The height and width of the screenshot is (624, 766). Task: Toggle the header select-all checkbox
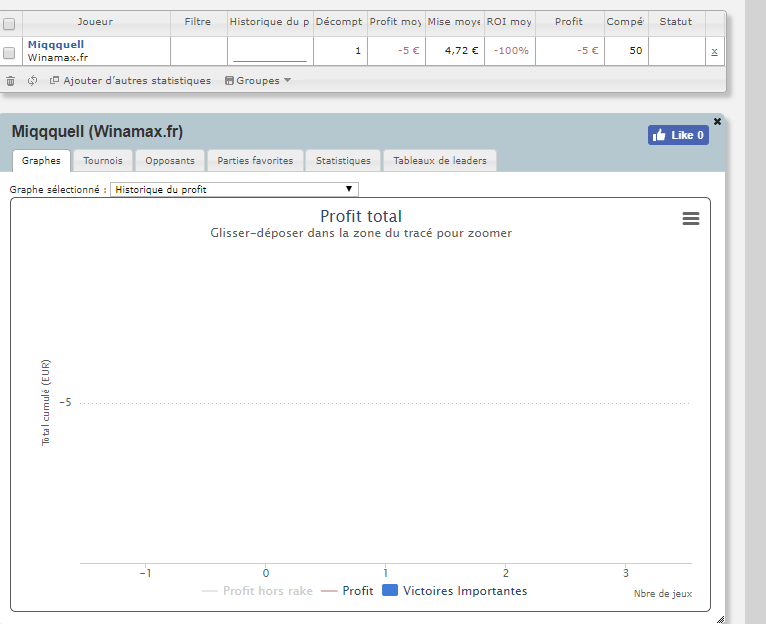click(x=9, y=23)
